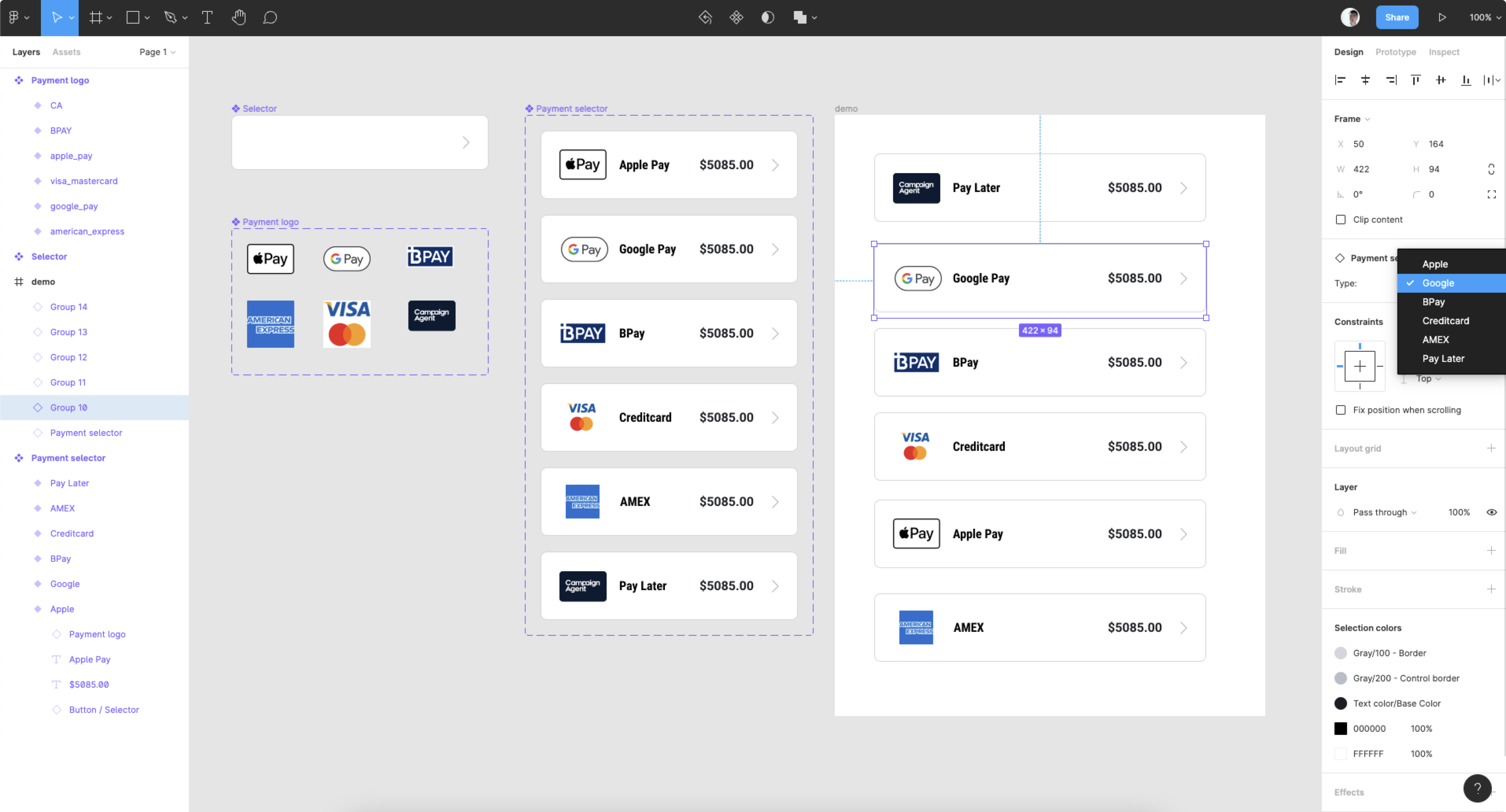Click the user avatar
Image resolution: width=1506 pixels, height=812 pixels.
pyautogui.click(x=1350, y=18)
